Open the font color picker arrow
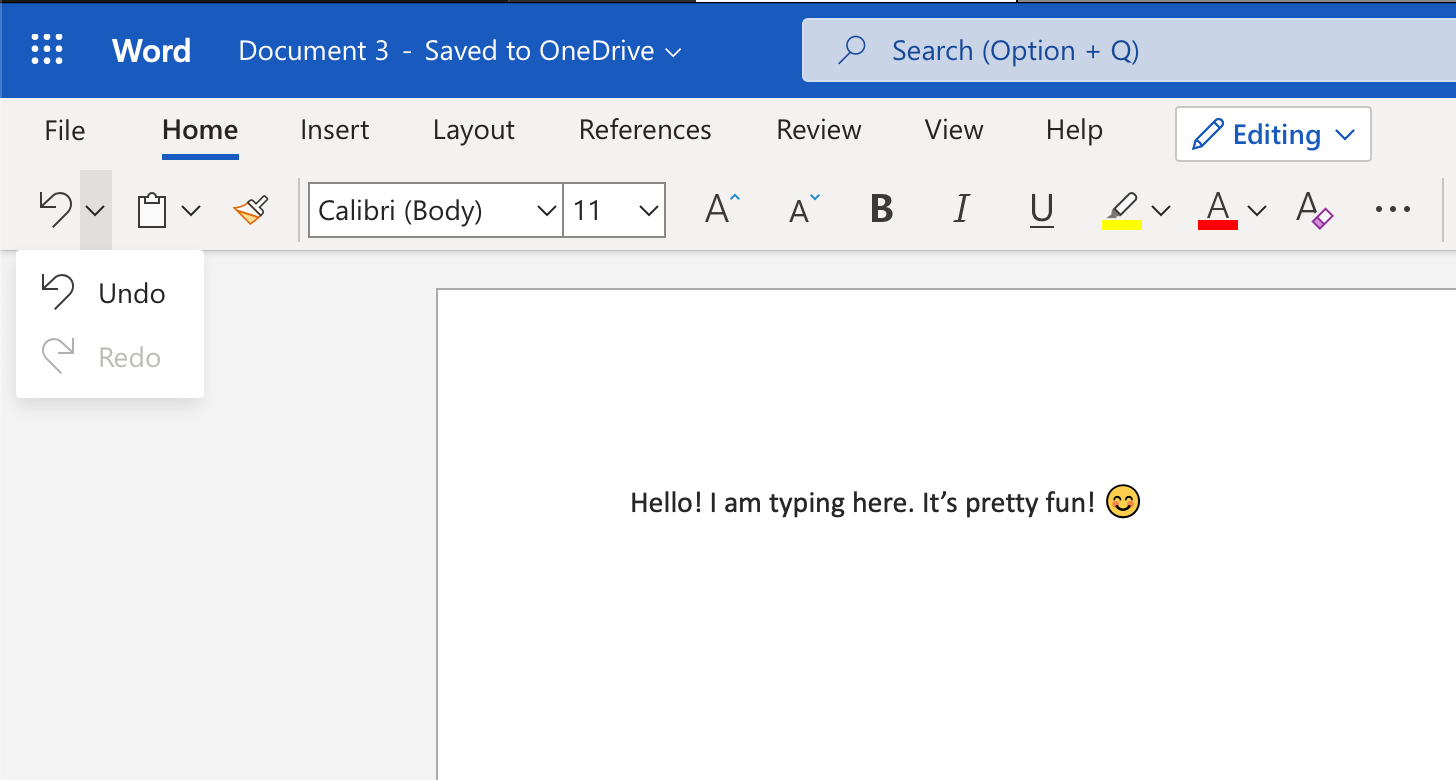 coord(1256,210)
